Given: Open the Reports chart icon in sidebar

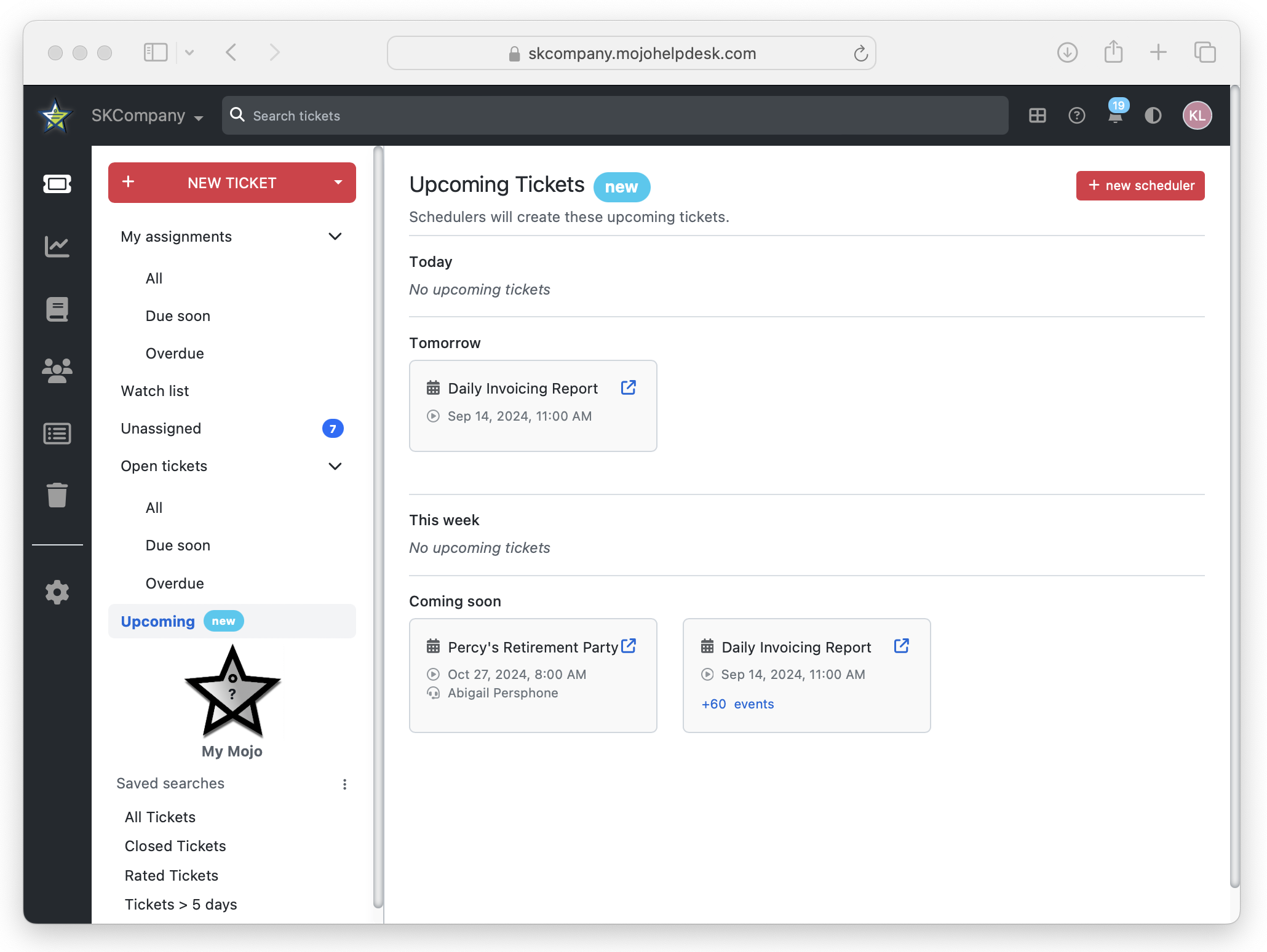Looking at the screenshot, I should pos(57,247).
